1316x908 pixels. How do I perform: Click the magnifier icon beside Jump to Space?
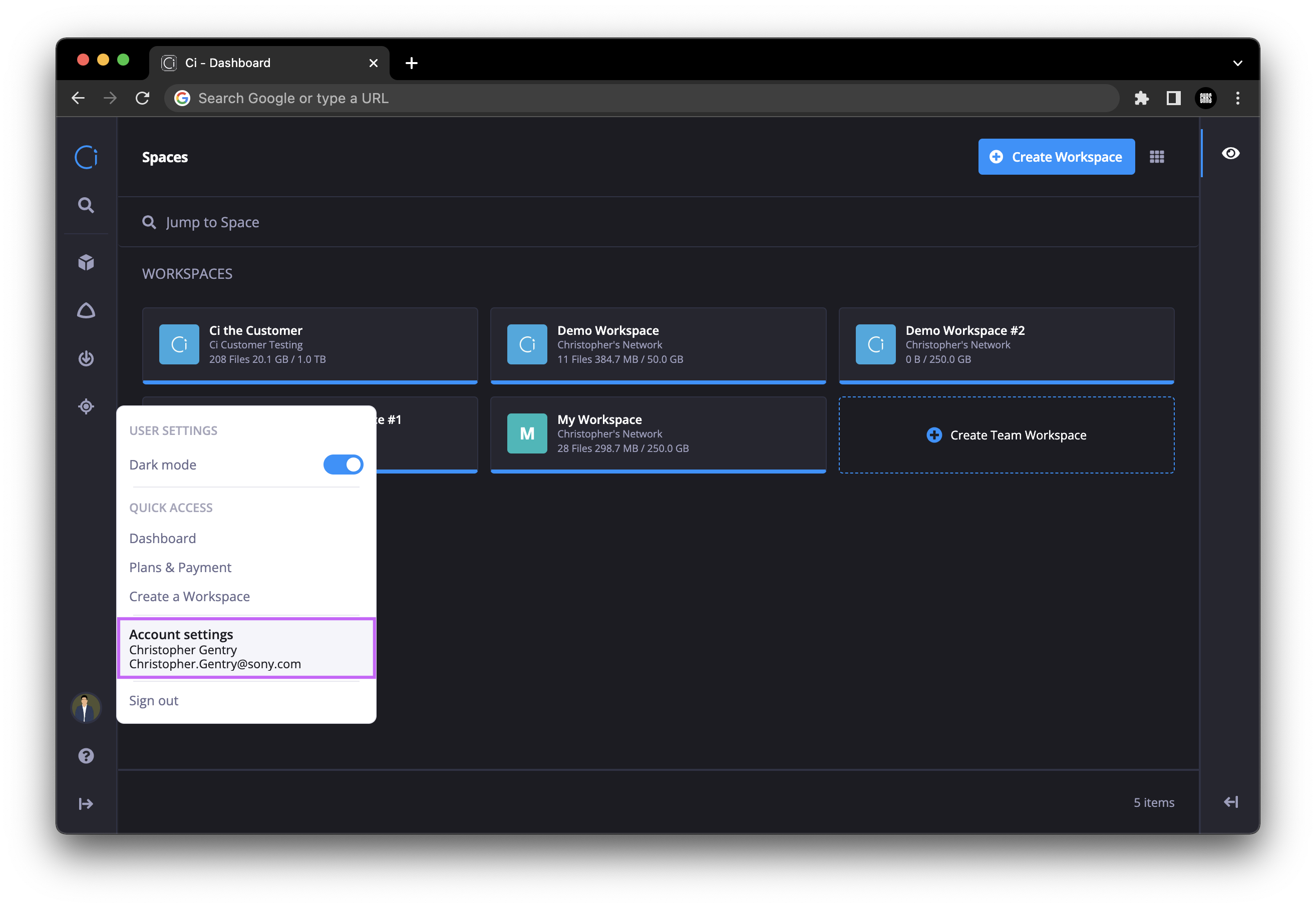149,222
